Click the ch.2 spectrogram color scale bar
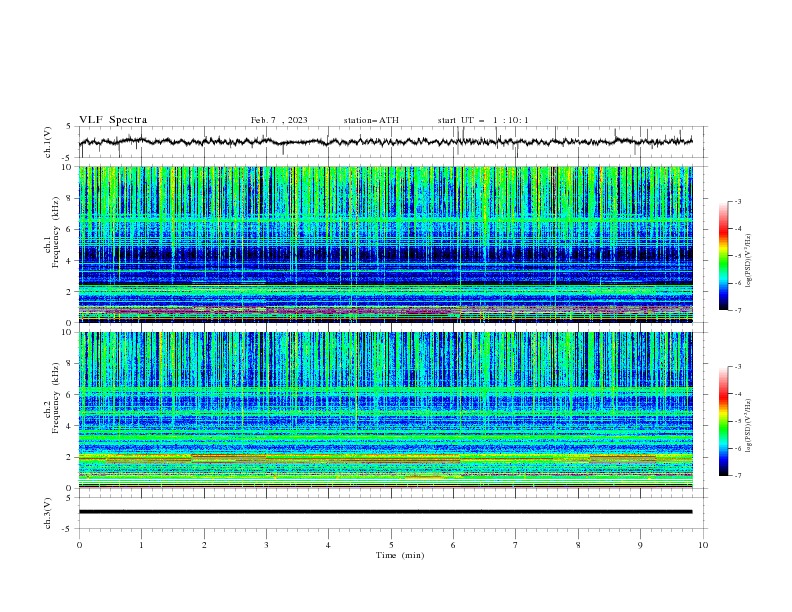The height and width of the screenshot is (612, 792). pyautogui.click(x=723, y=421)
